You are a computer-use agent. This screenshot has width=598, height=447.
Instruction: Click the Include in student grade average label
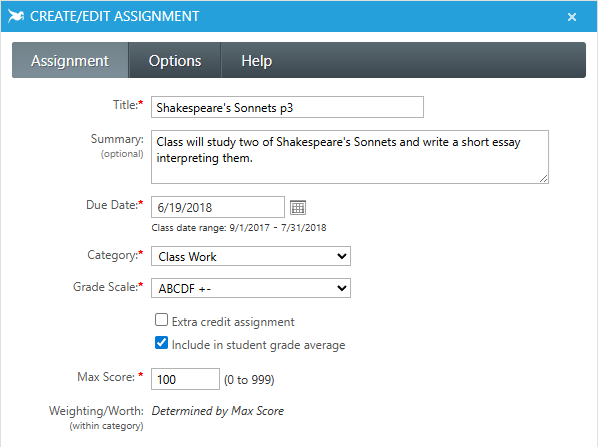[x=258, y=345]
